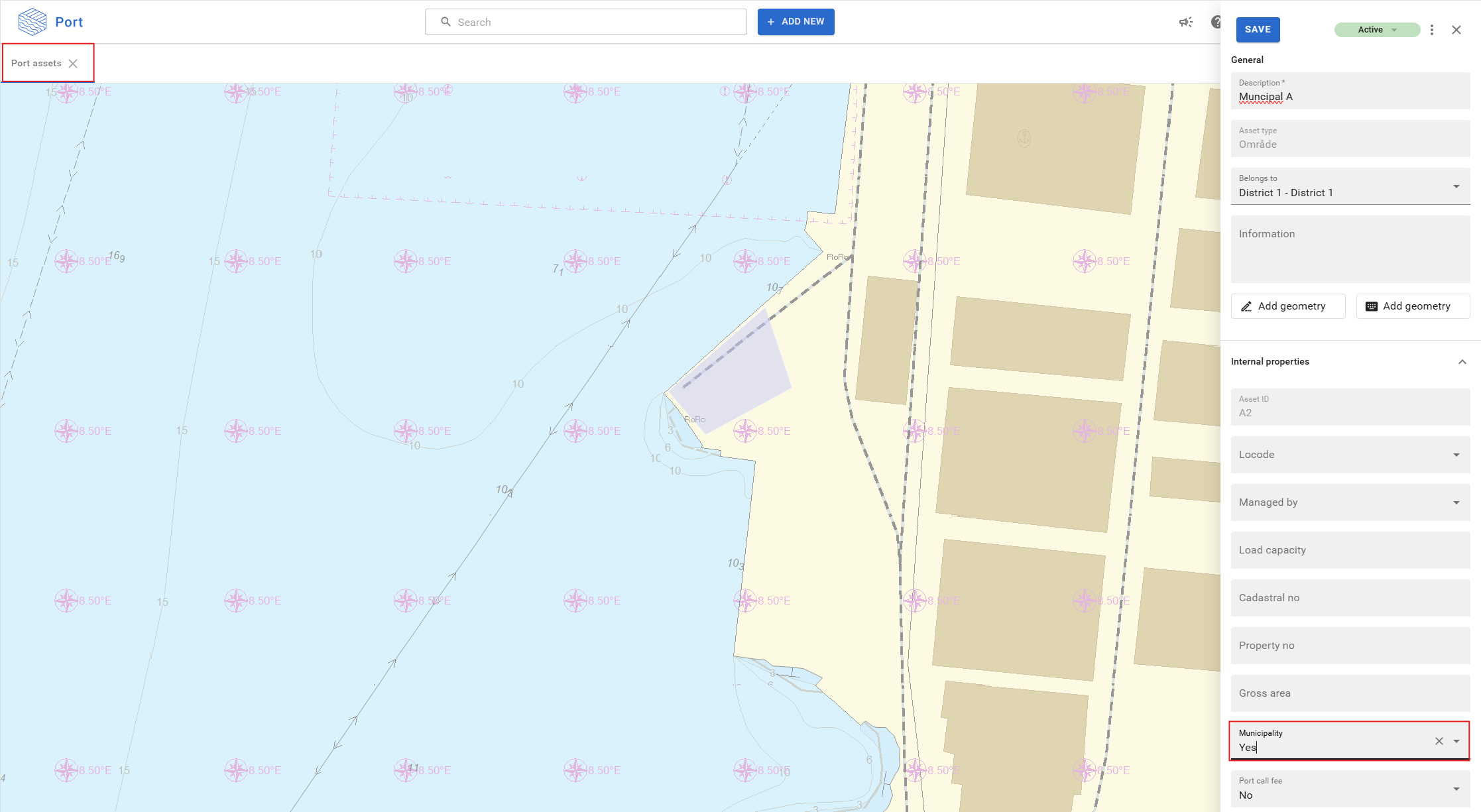Screen dimensions: 1481x812
Task: Click the ADD NEW button
Action: click(x=796, y=22)
